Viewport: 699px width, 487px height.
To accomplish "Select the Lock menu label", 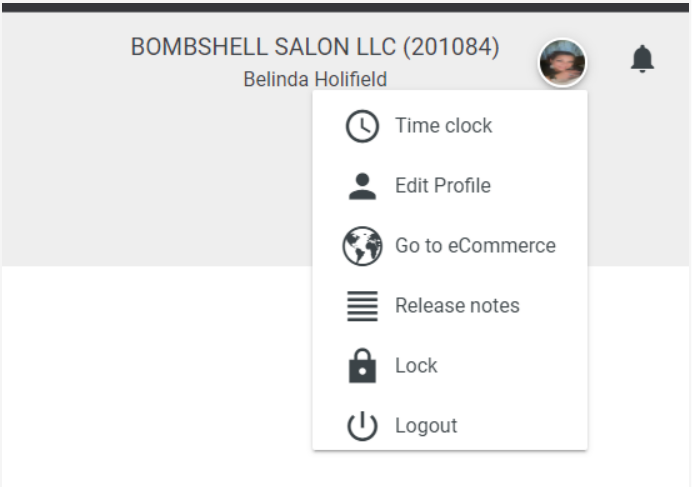I will [416, 366].
